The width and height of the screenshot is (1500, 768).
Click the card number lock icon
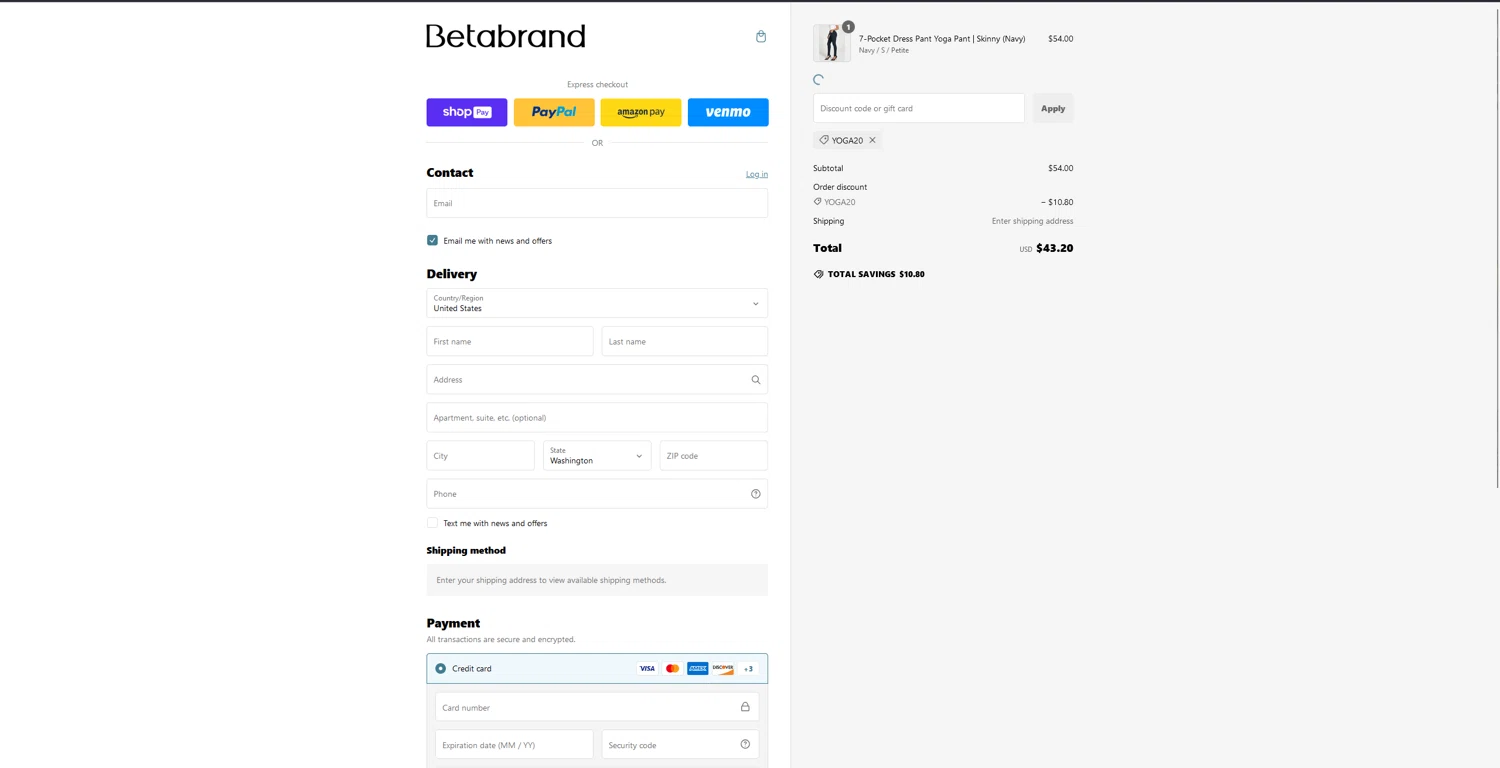point(745,707)
